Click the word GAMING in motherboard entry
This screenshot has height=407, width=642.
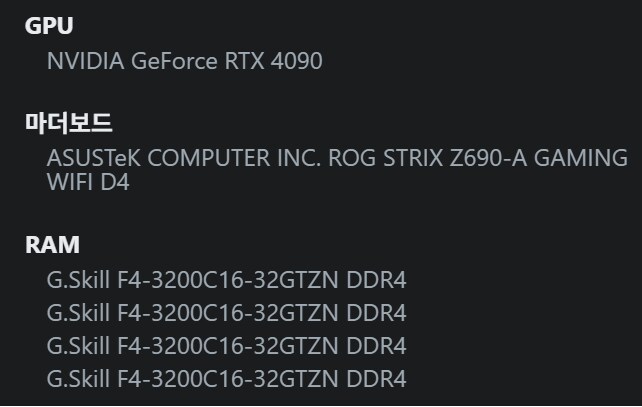tap(588, 158)
